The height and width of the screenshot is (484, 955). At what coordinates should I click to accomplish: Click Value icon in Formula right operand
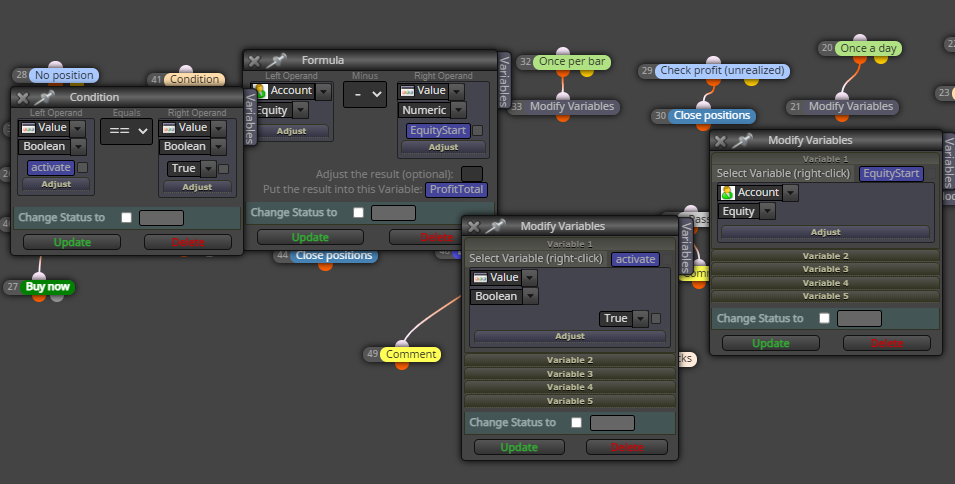pos(407,91)
